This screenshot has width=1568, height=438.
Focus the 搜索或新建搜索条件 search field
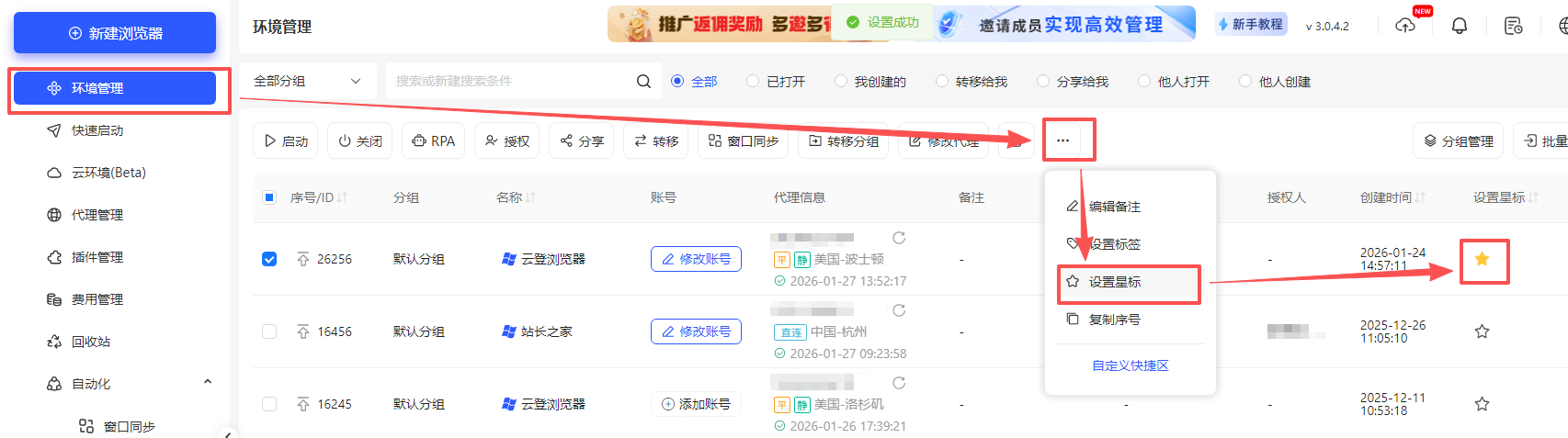point(510,81)
